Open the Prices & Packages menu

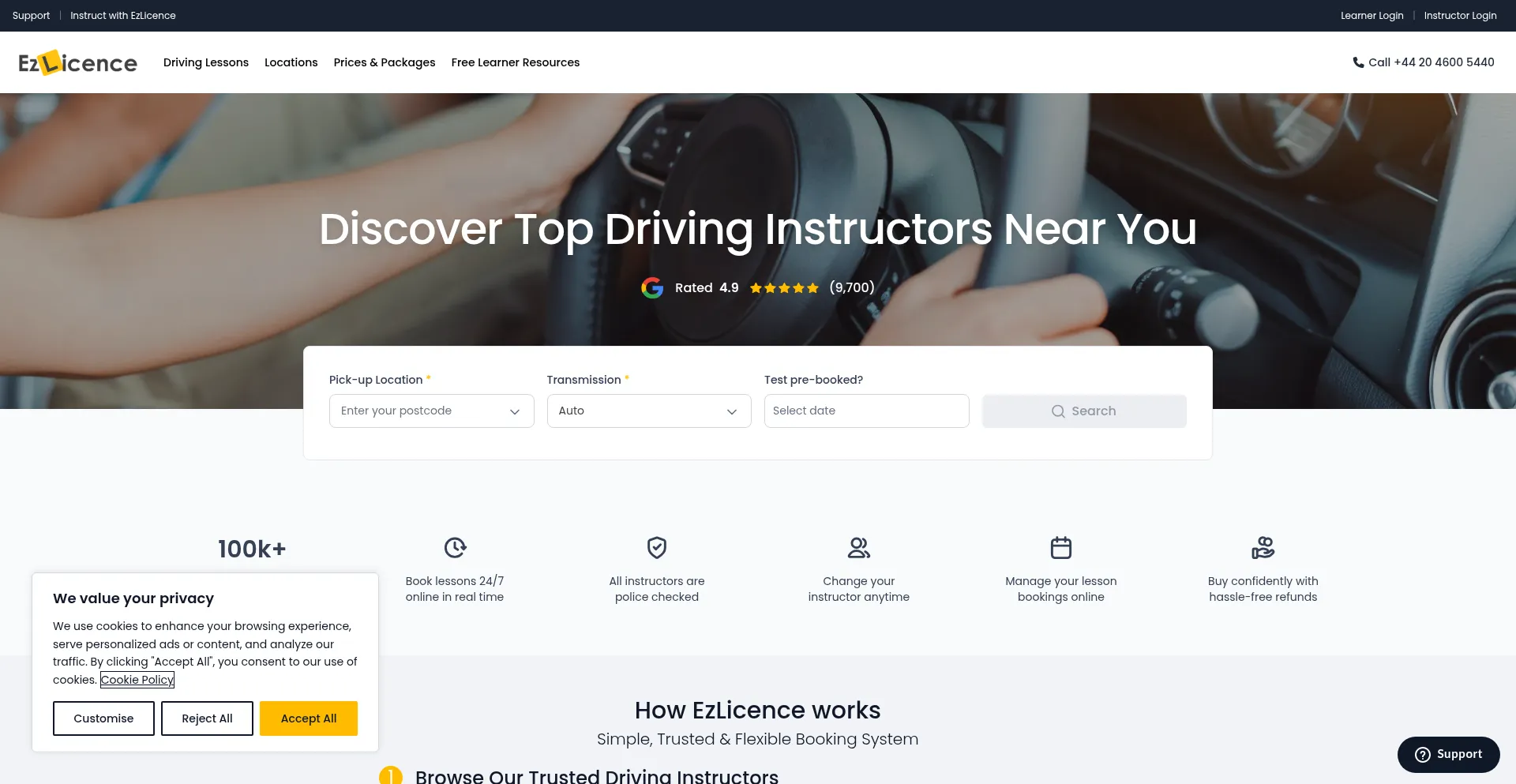[x=385, y=62]
